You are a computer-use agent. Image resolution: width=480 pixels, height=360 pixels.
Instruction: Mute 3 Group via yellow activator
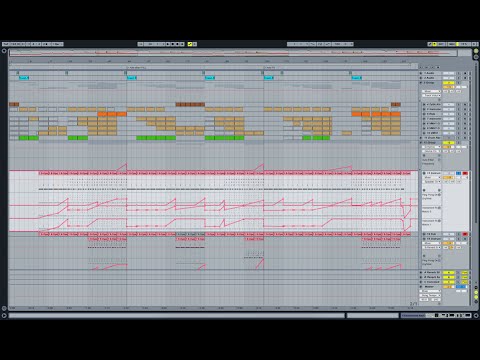pyautogui.click(x=448, y=83)
